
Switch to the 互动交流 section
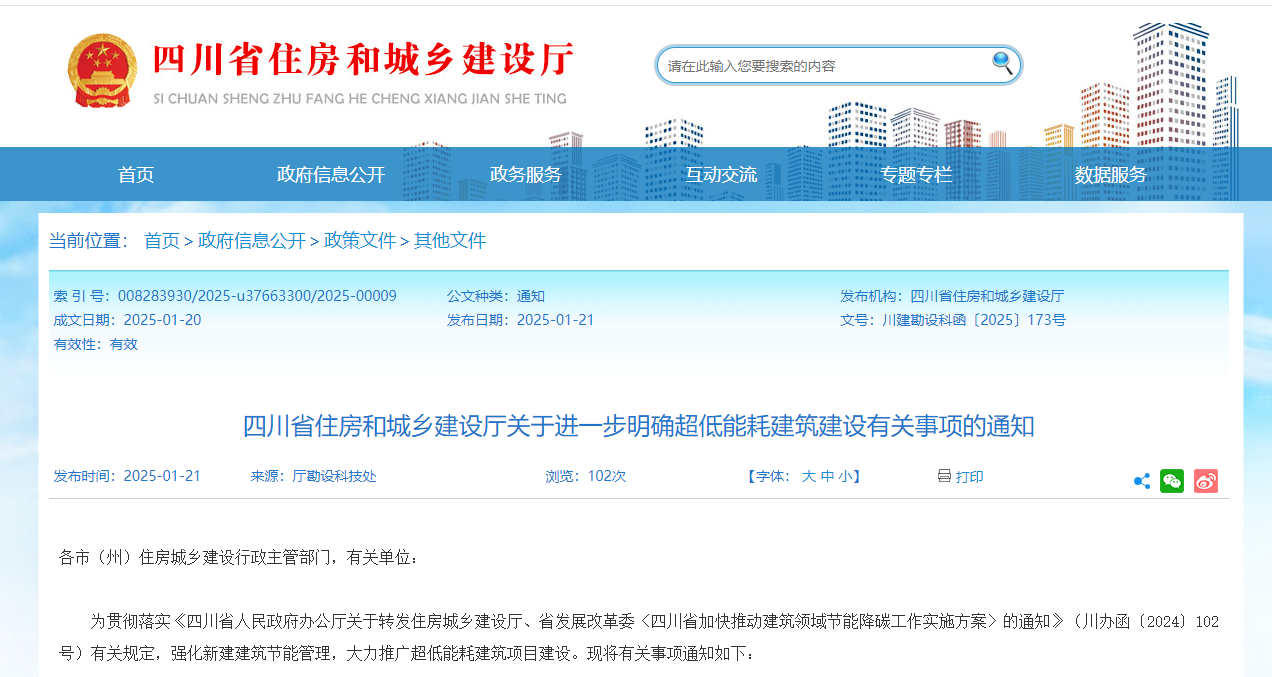click(x=719, y=173)
